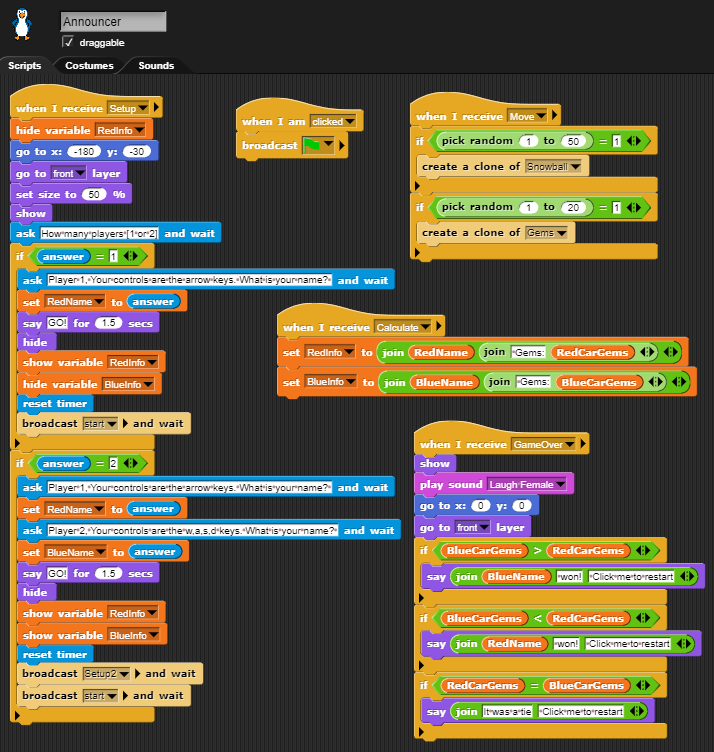Select the Scripts tab
This screenshot has height=752, width=714.
pos(25,66)
